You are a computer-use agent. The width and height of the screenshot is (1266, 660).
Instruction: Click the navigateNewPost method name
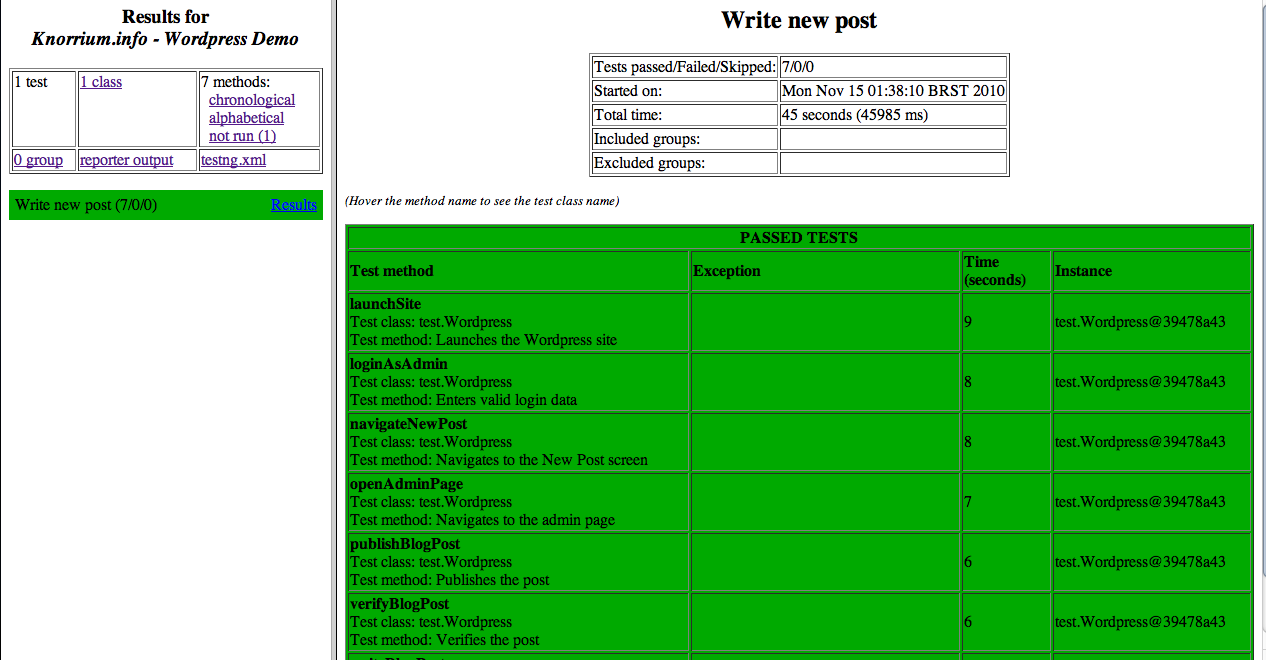tap(408, 424)
